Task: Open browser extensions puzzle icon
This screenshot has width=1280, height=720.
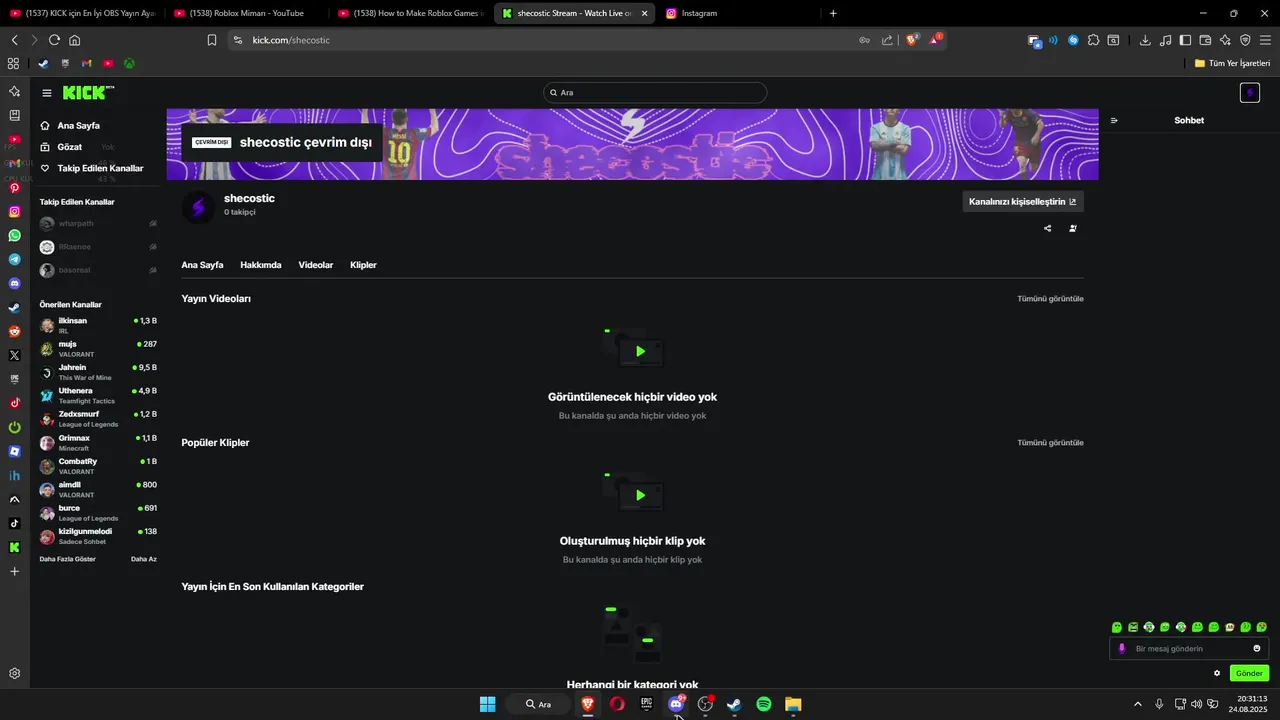Action: [1093, 40]
